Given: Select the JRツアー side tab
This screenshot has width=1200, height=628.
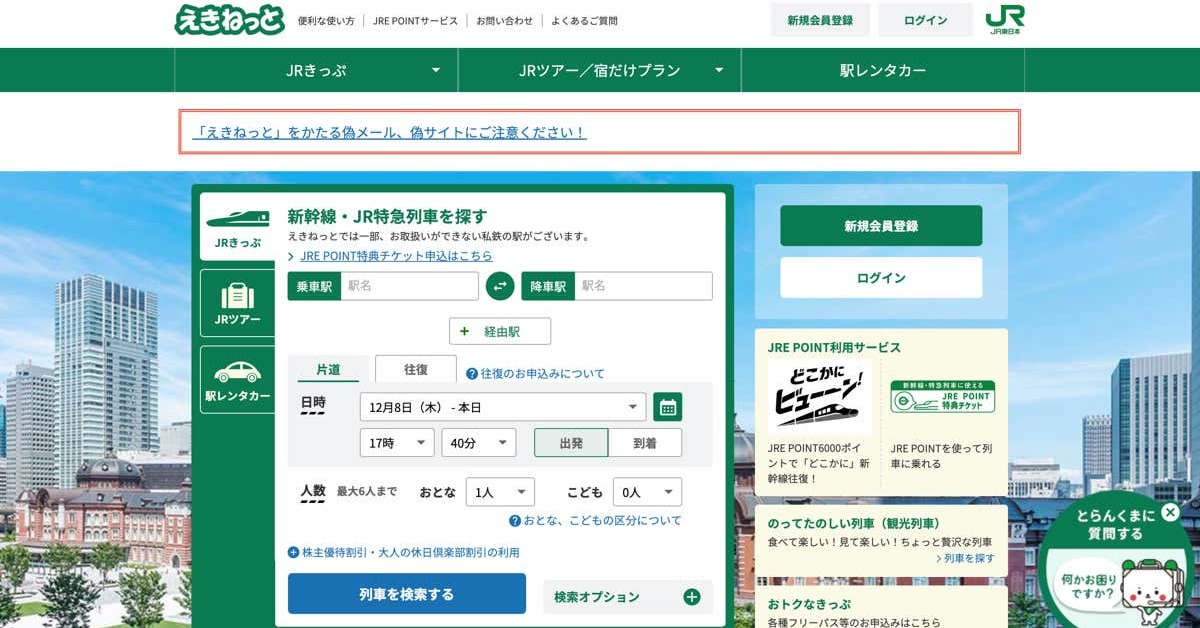Looking at the screenshot, I should tap(237, 303).
